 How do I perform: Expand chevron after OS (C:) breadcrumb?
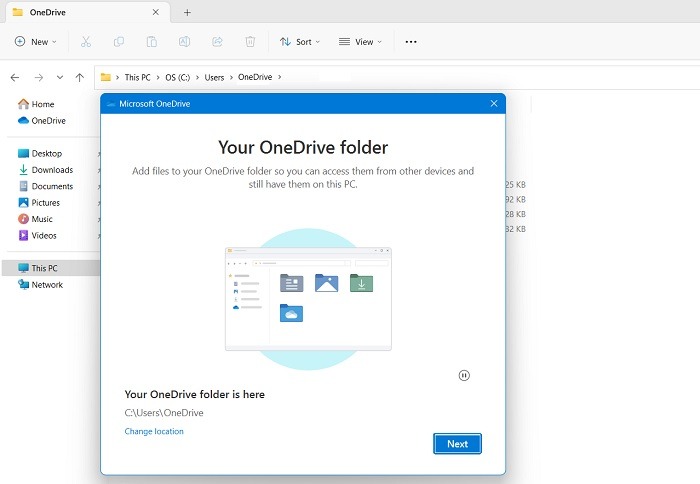tap(197, 77)
